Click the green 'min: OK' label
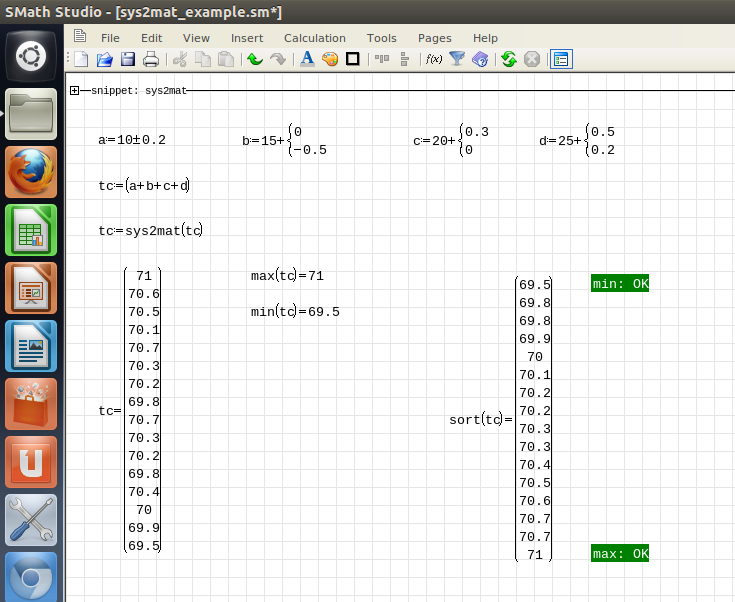The image size is (735, 602). (x=620, y=284)
